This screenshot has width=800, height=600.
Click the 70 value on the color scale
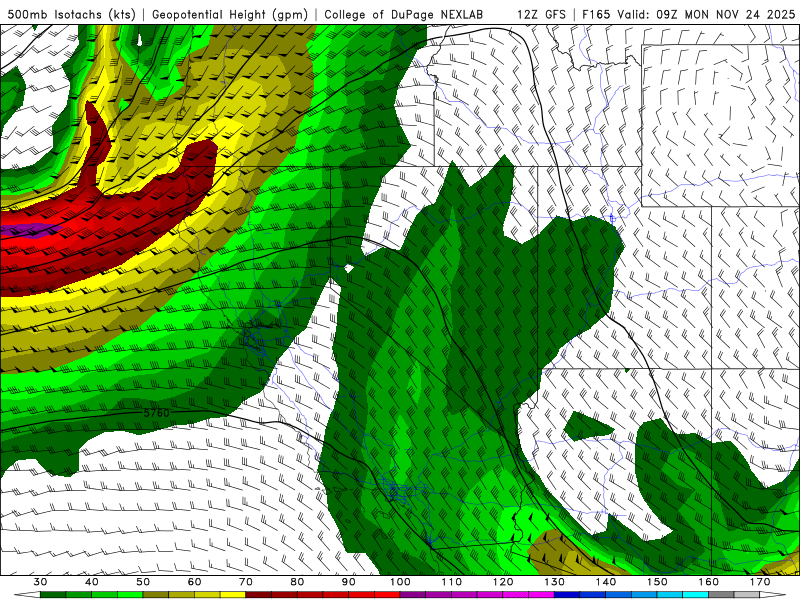pyautogui.click(x=246, y=582)
